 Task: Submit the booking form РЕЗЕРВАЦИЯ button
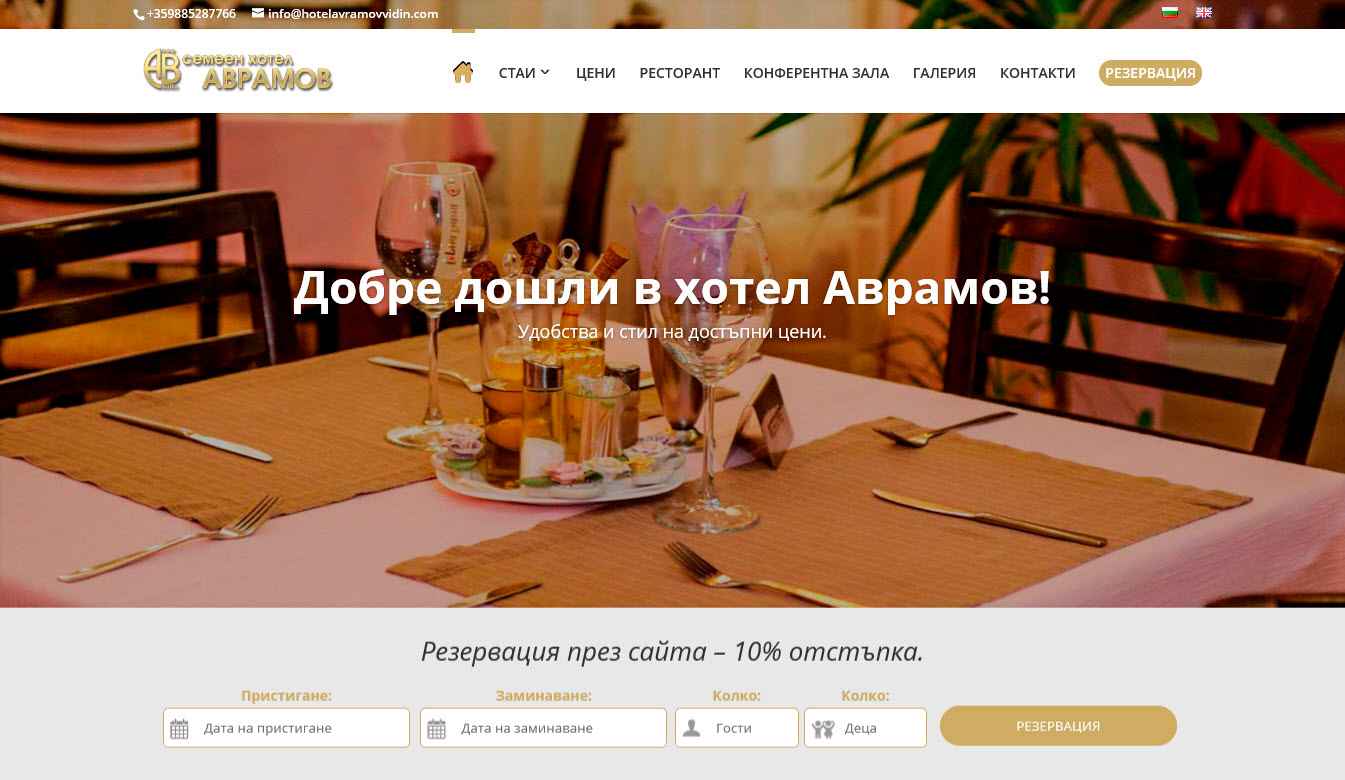coord(1058,726)
